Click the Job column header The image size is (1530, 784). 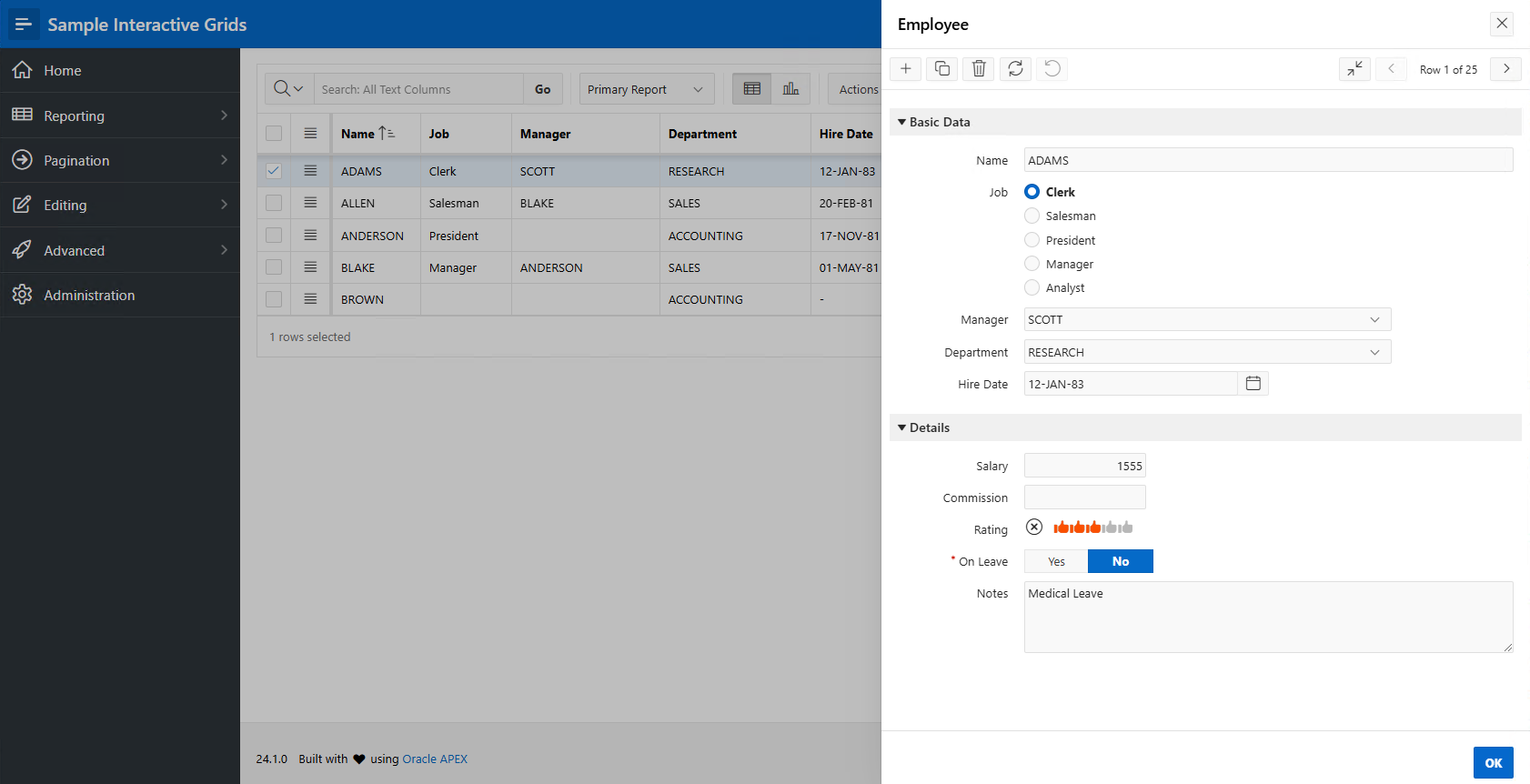(x=466, y=134)
